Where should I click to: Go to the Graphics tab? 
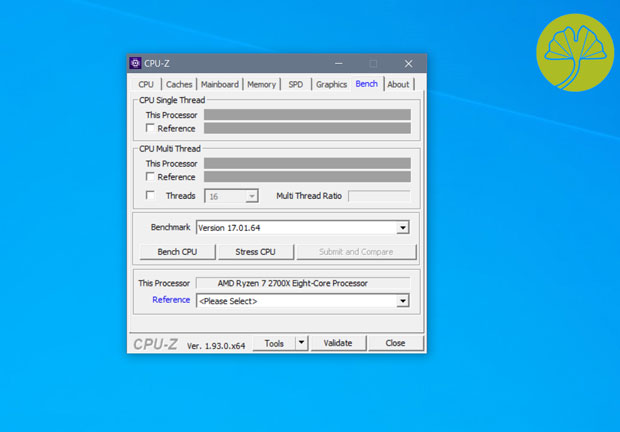point(331,85)
